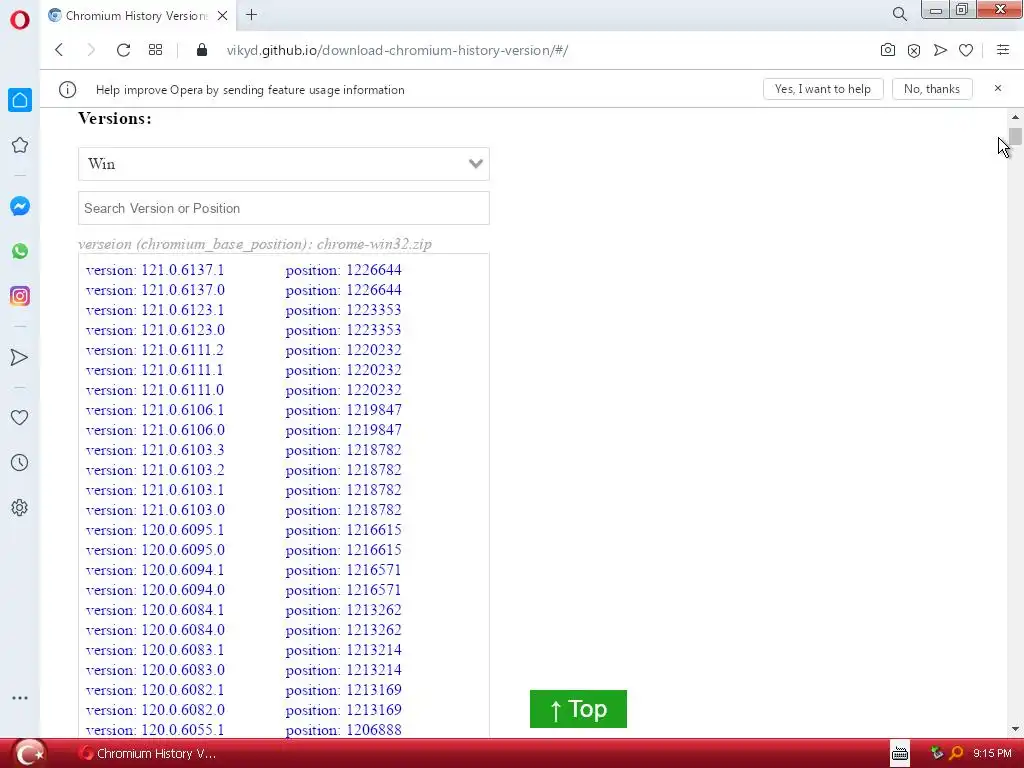Click the No, thanks button
This screenshot has width=1024, height=768.
[932, 89]
